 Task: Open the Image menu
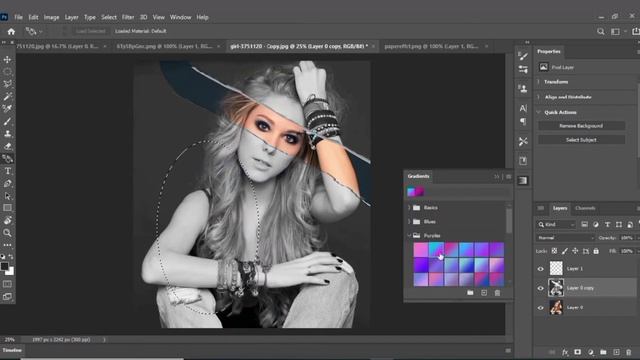[51, 17]
